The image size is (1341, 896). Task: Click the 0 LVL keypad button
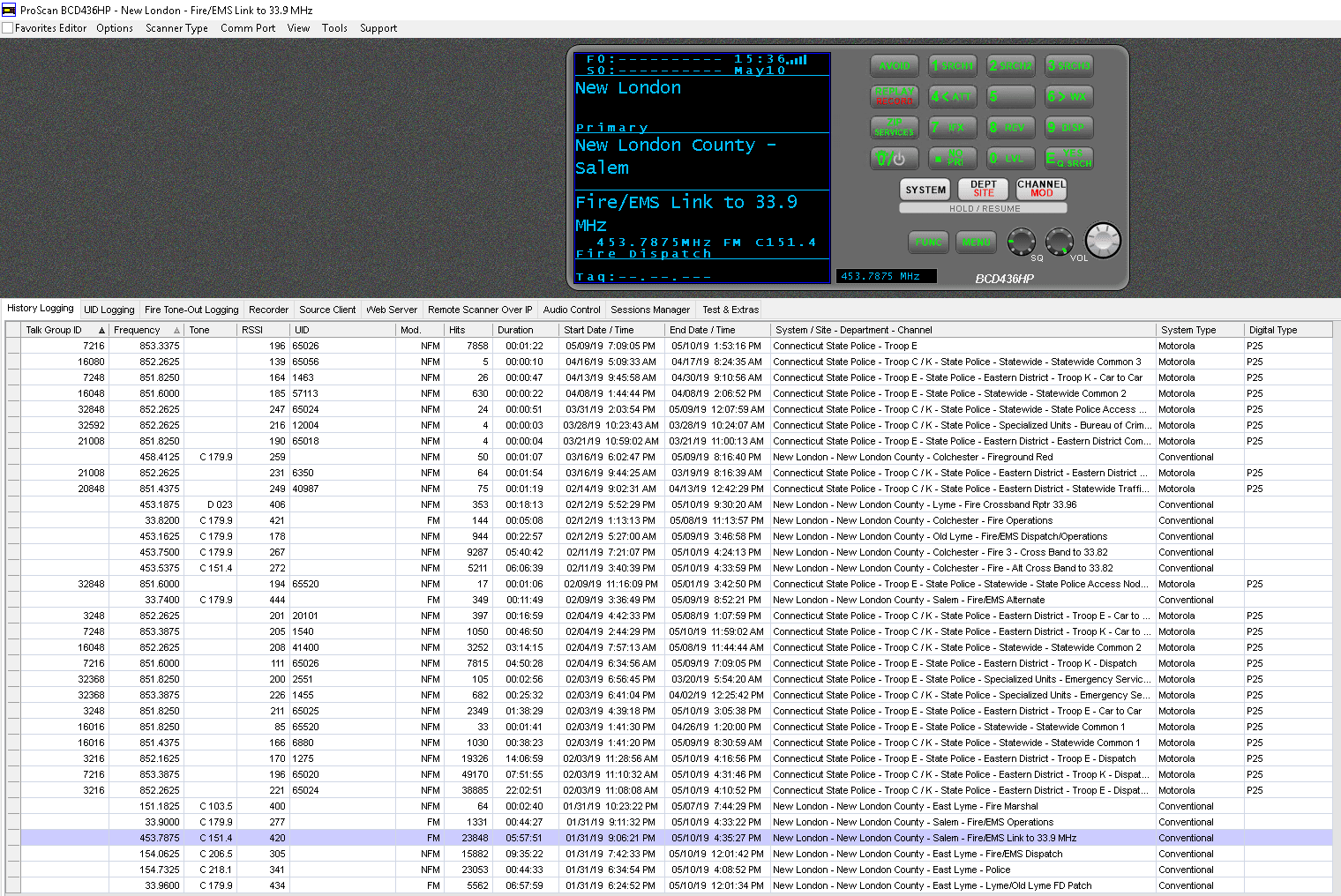1011,159
